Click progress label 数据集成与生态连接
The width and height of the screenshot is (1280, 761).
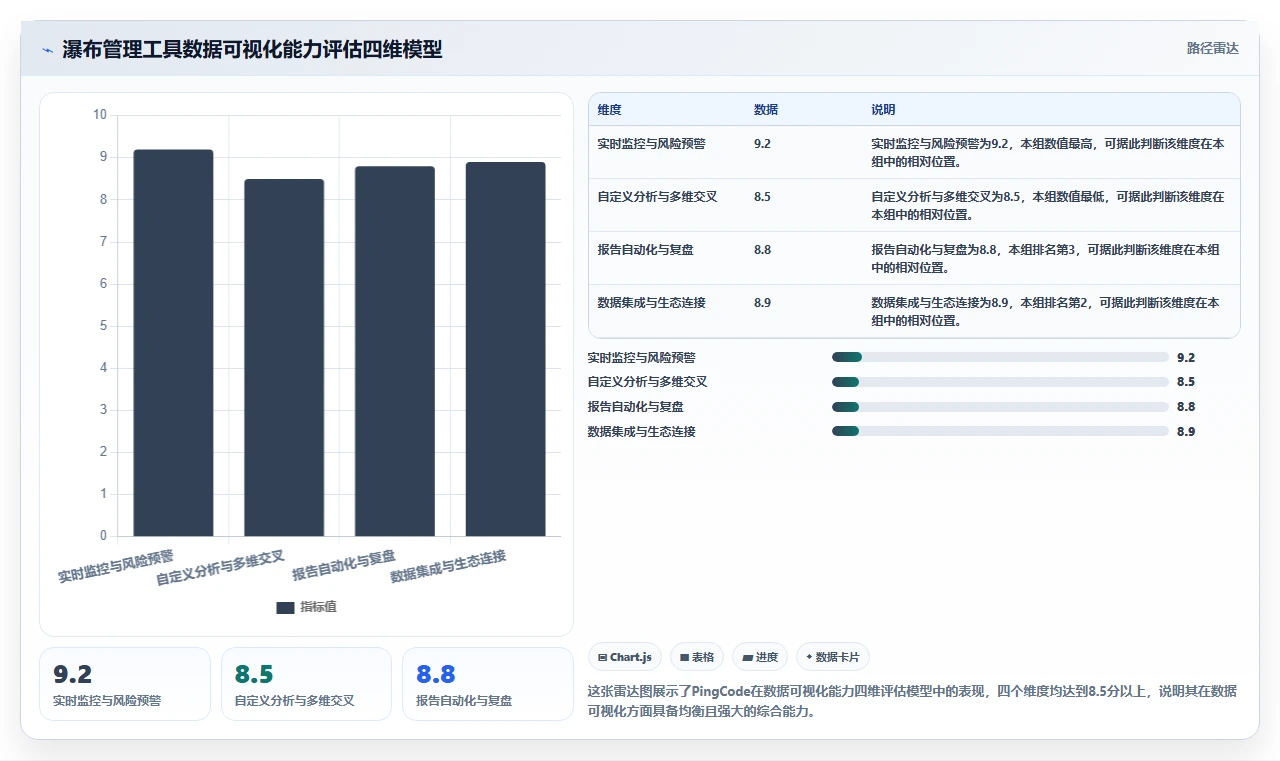tap(641, 431)
